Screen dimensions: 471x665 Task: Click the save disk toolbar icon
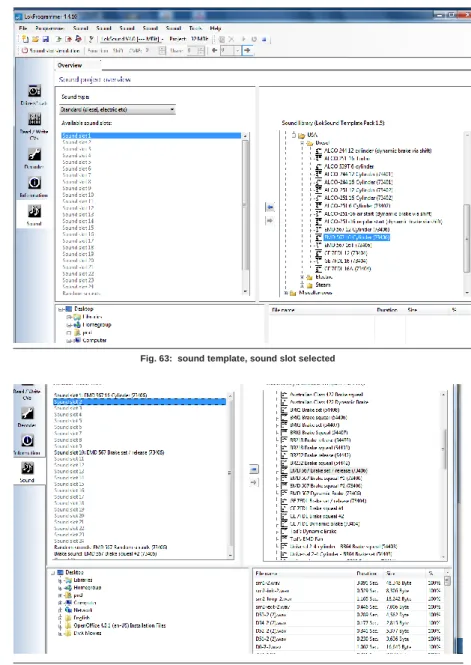click(x=45, y=39)
